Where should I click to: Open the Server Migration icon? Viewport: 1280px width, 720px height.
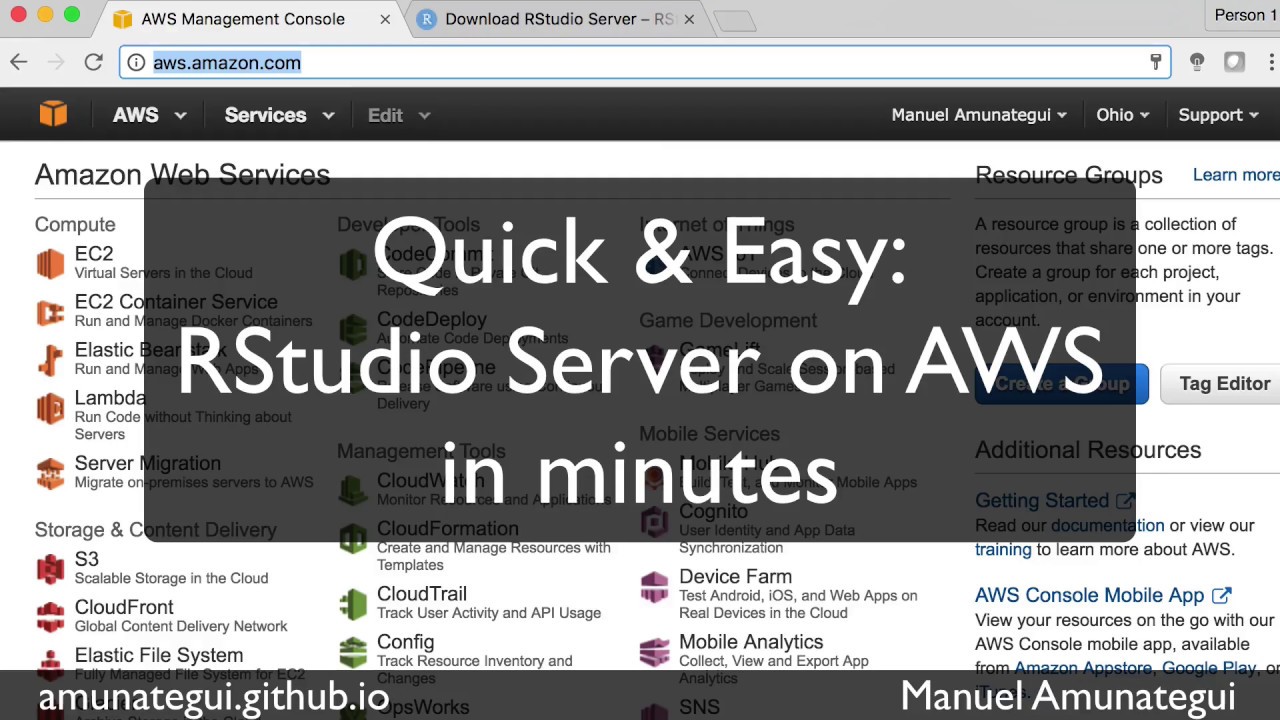pos(50,473)
